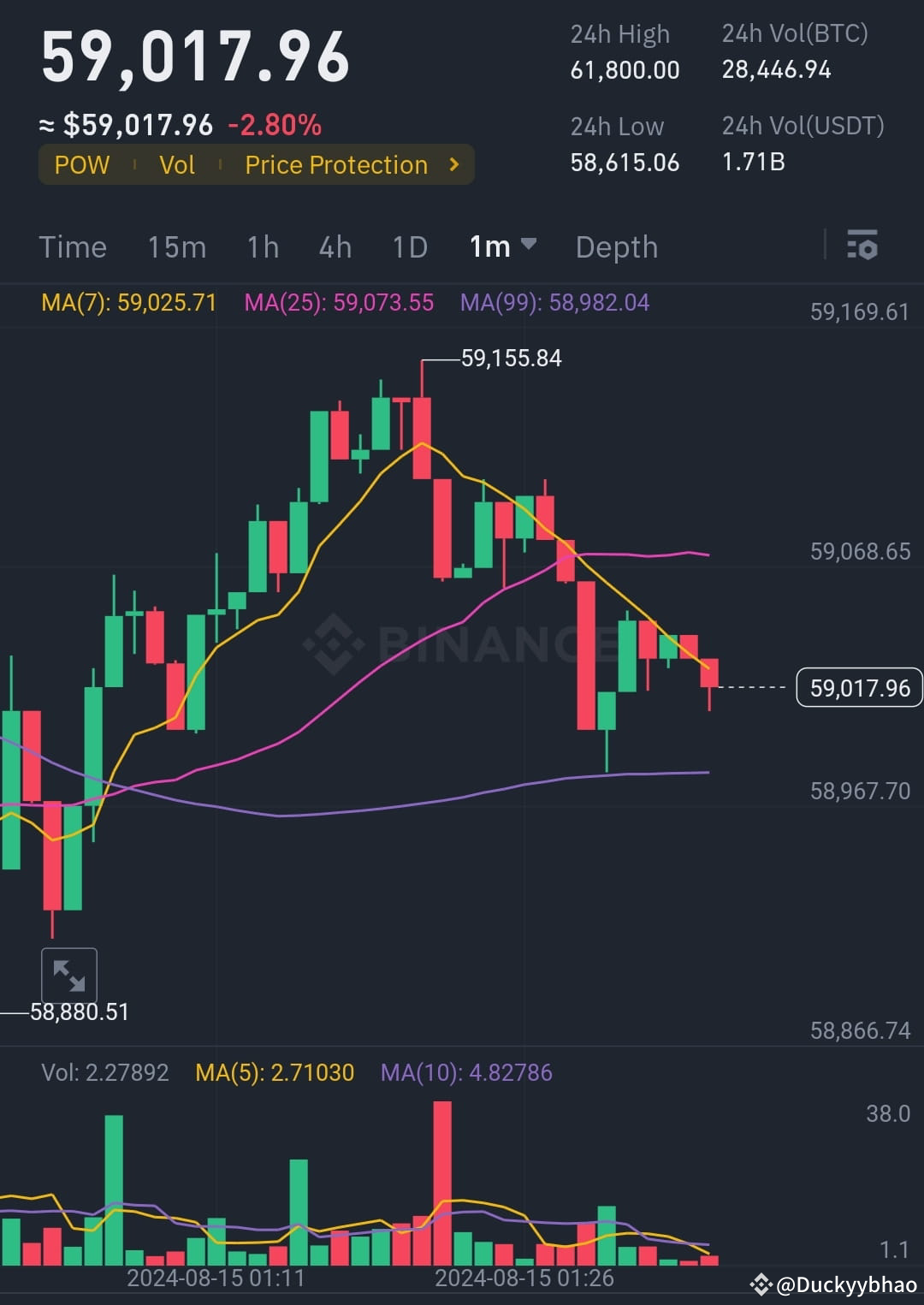
Task: Click the Vol tag
Action: coord(177,164)
